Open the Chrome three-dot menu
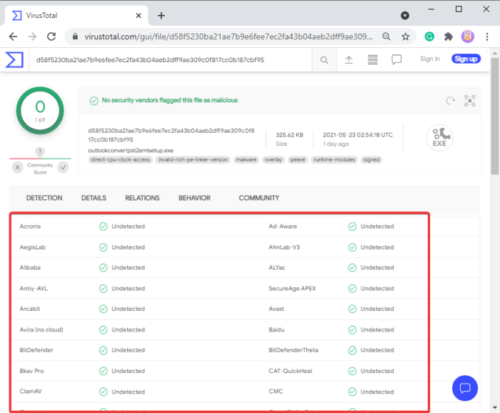Viewport: 500px width, 413px height. click(x=487, y=36)
